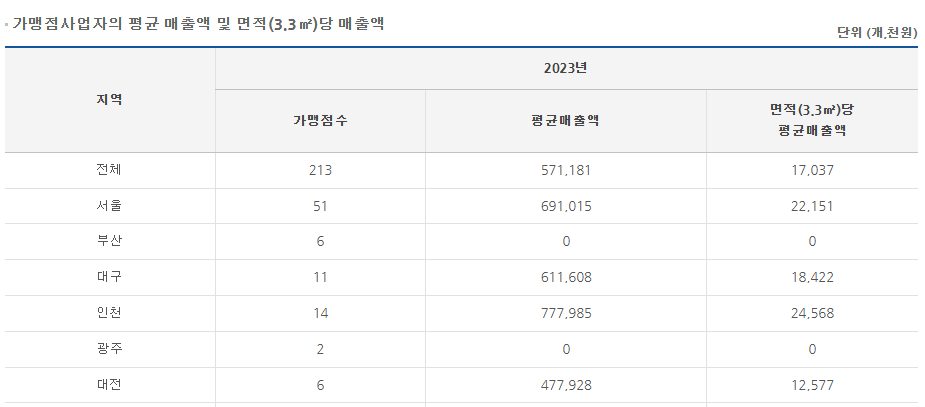Image resolution: width=925 pixels, height=407 pixels.
Task: Click the 광주 franchise count 2
Action: point(320,349)
